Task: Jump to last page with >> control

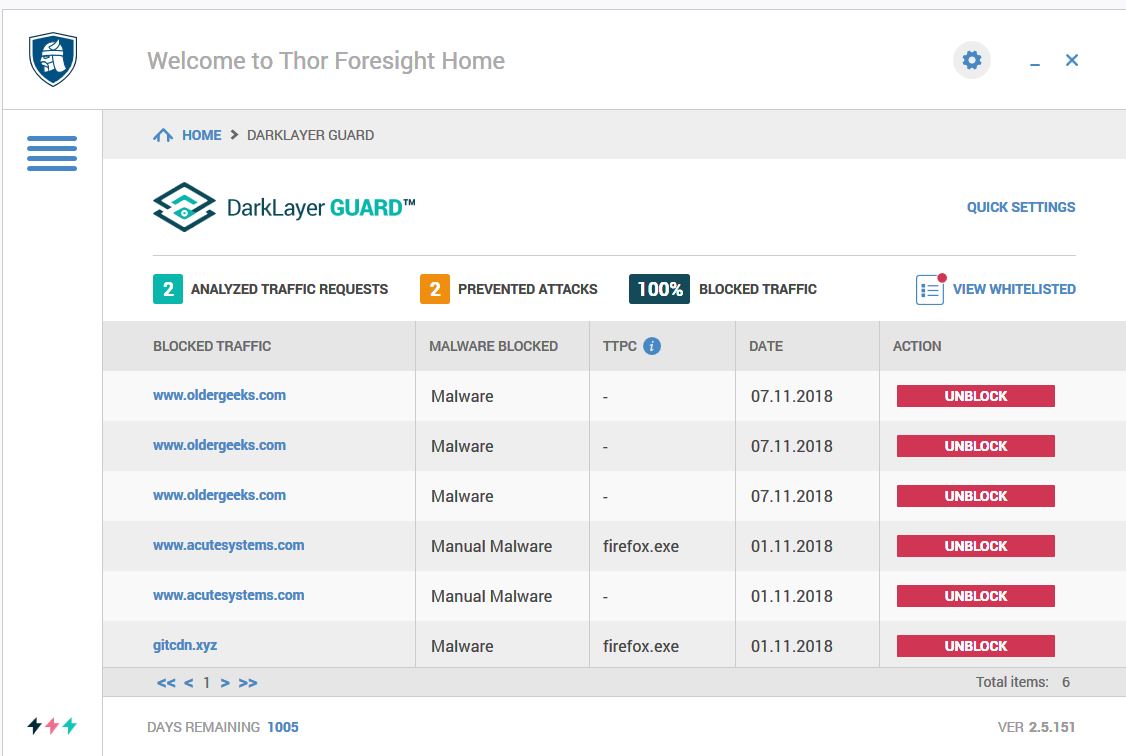Action: click(x=248, y=683)
